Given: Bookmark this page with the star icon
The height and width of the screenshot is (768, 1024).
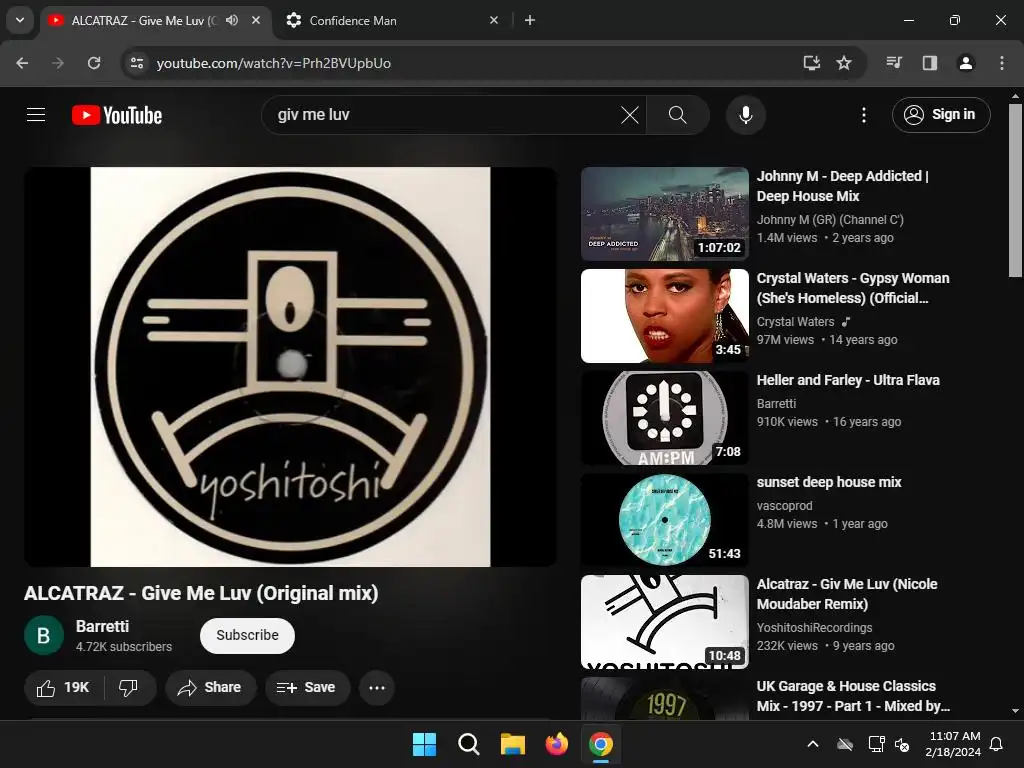Looking at the screenshot, I should [x=844, y=63].
